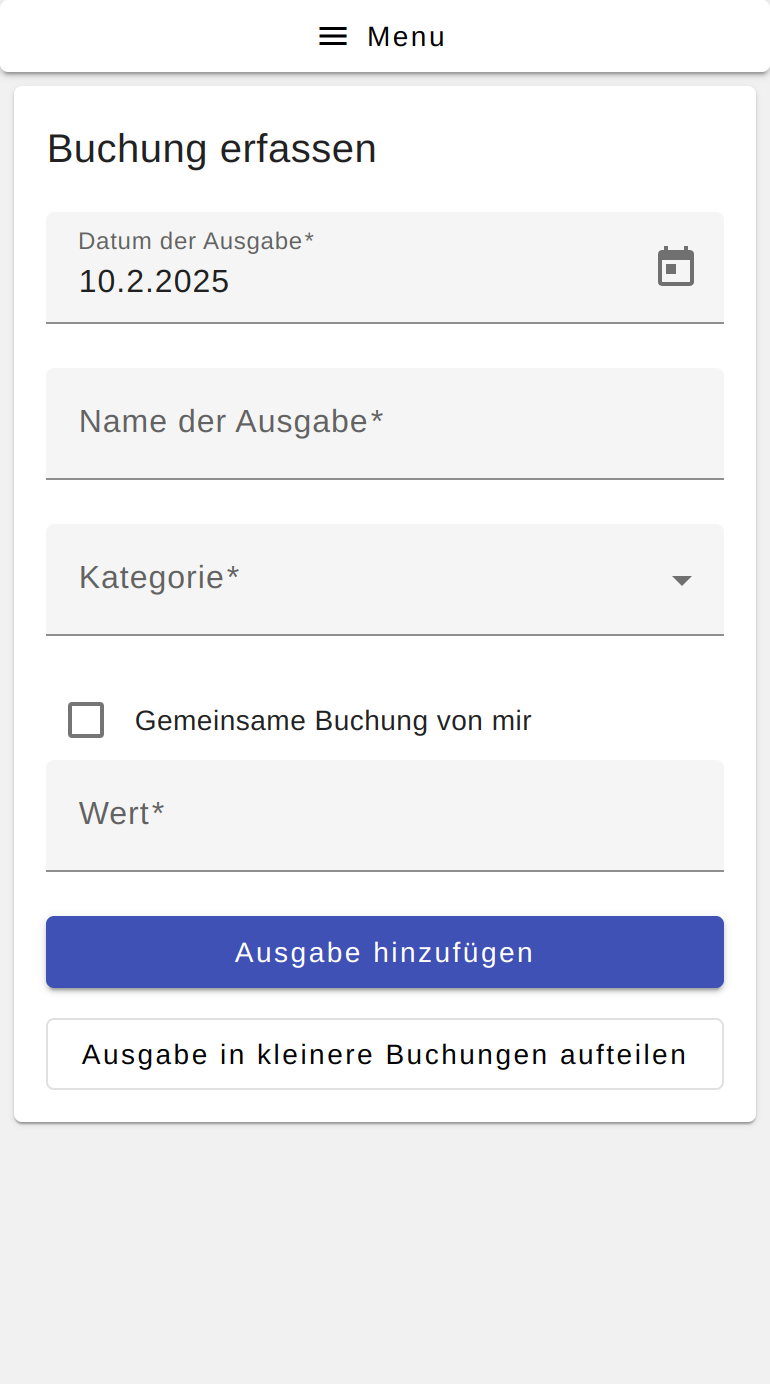The height and width of the screenshot is (1384, 770).
Task: Toggle 'Gemeinsame Buchung von mir' on
Action: 86,720
